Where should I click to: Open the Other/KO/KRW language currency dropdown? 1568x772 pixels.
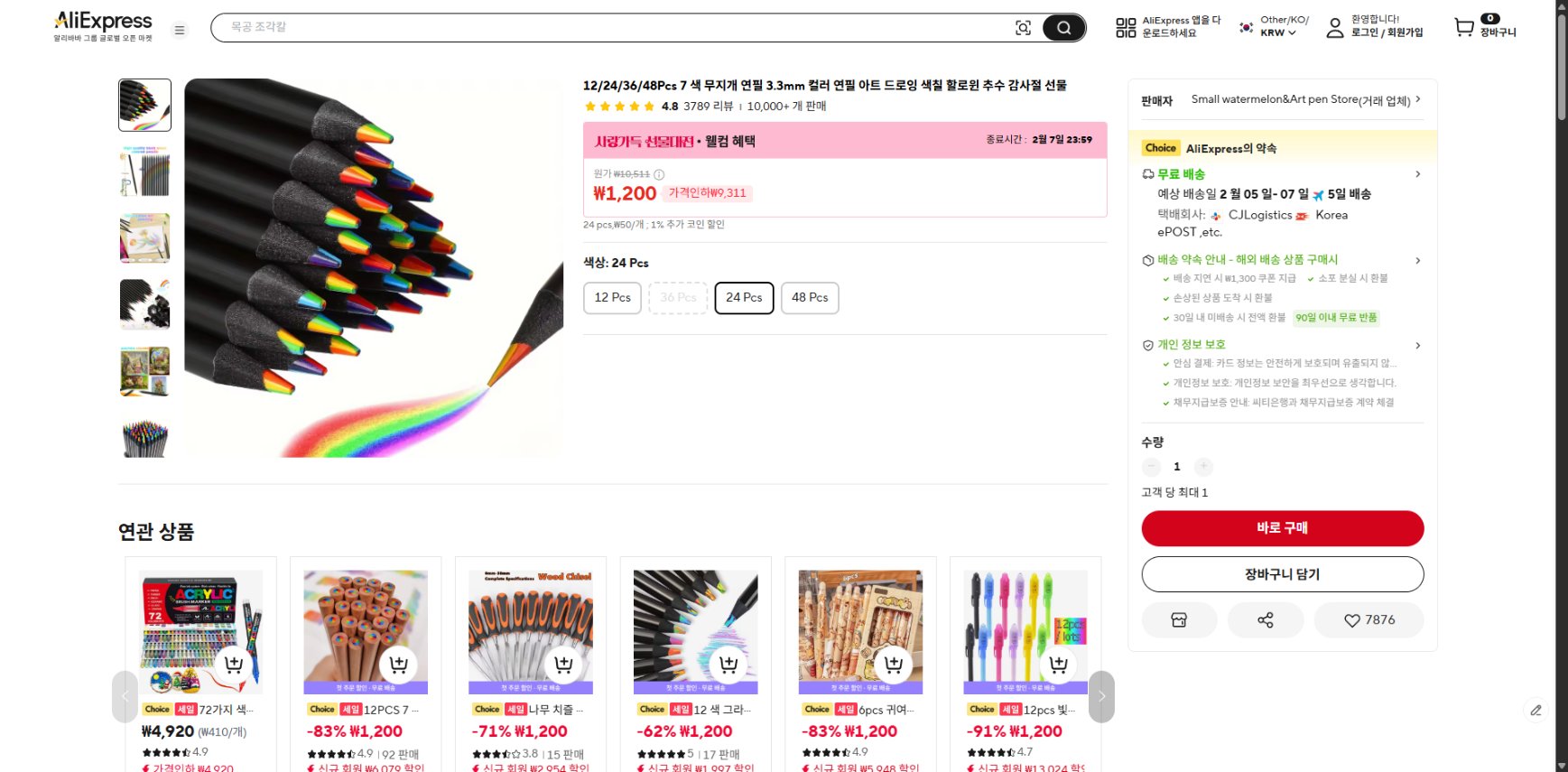pyautogui.click(x=1275, y=26)
